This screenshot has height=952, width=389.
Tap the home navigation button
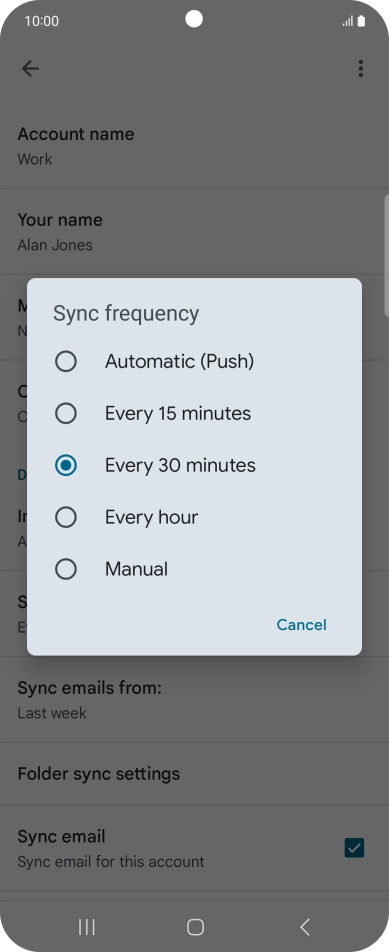[195, 926]
